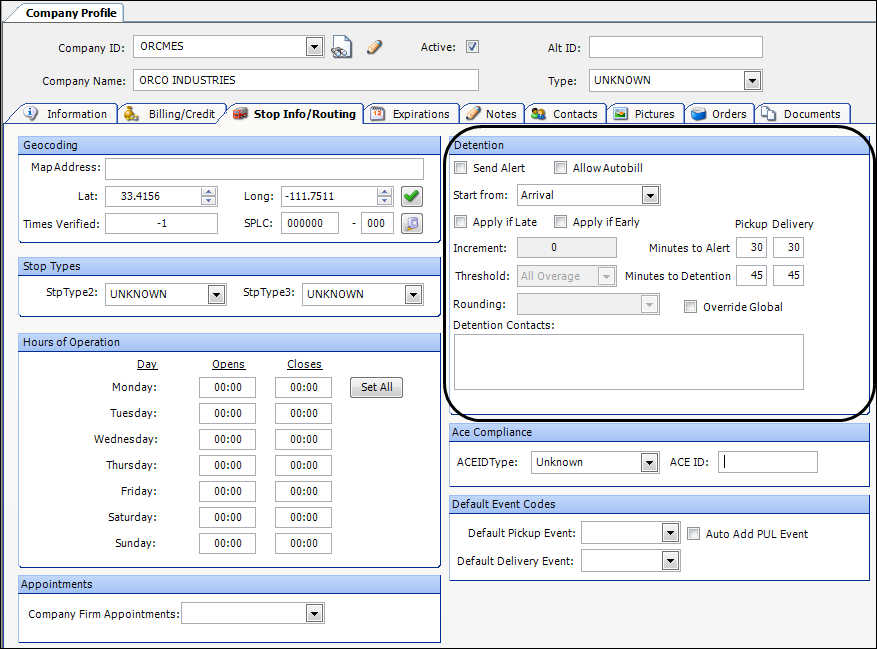This screenshot has width=877, height=649.
Task: Click the Detention Contacts text box
Action: coord(628,361)
